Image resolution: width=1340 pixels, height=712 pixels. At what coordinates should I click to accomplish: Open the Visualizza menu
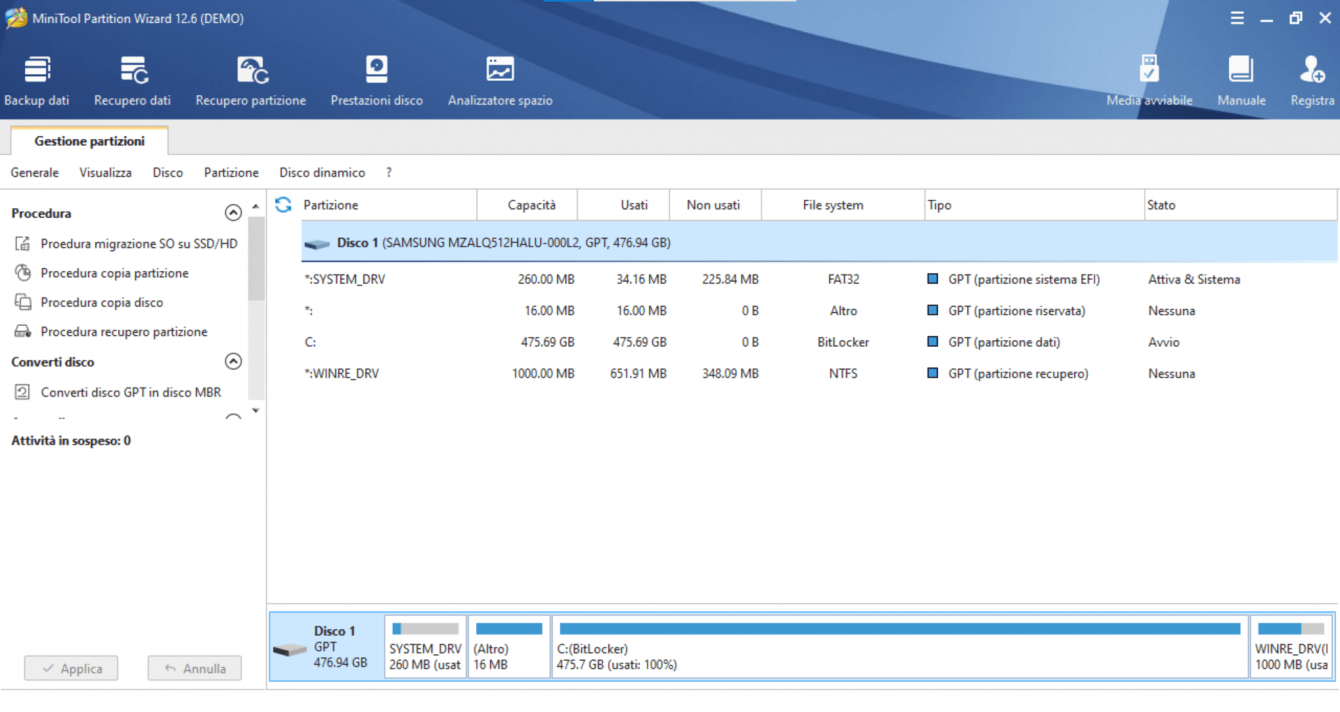106,173
